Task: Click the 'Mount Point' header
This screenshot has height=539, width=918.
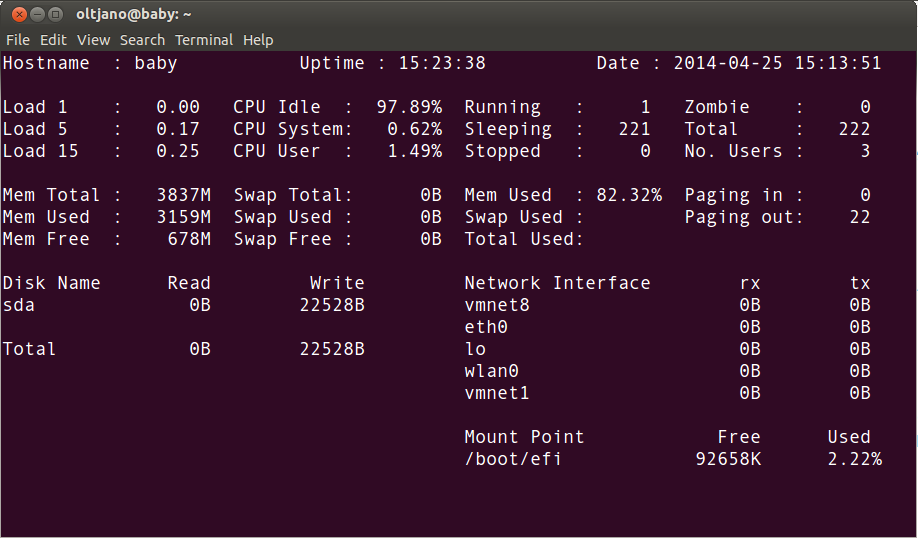Action: (524, 437)
